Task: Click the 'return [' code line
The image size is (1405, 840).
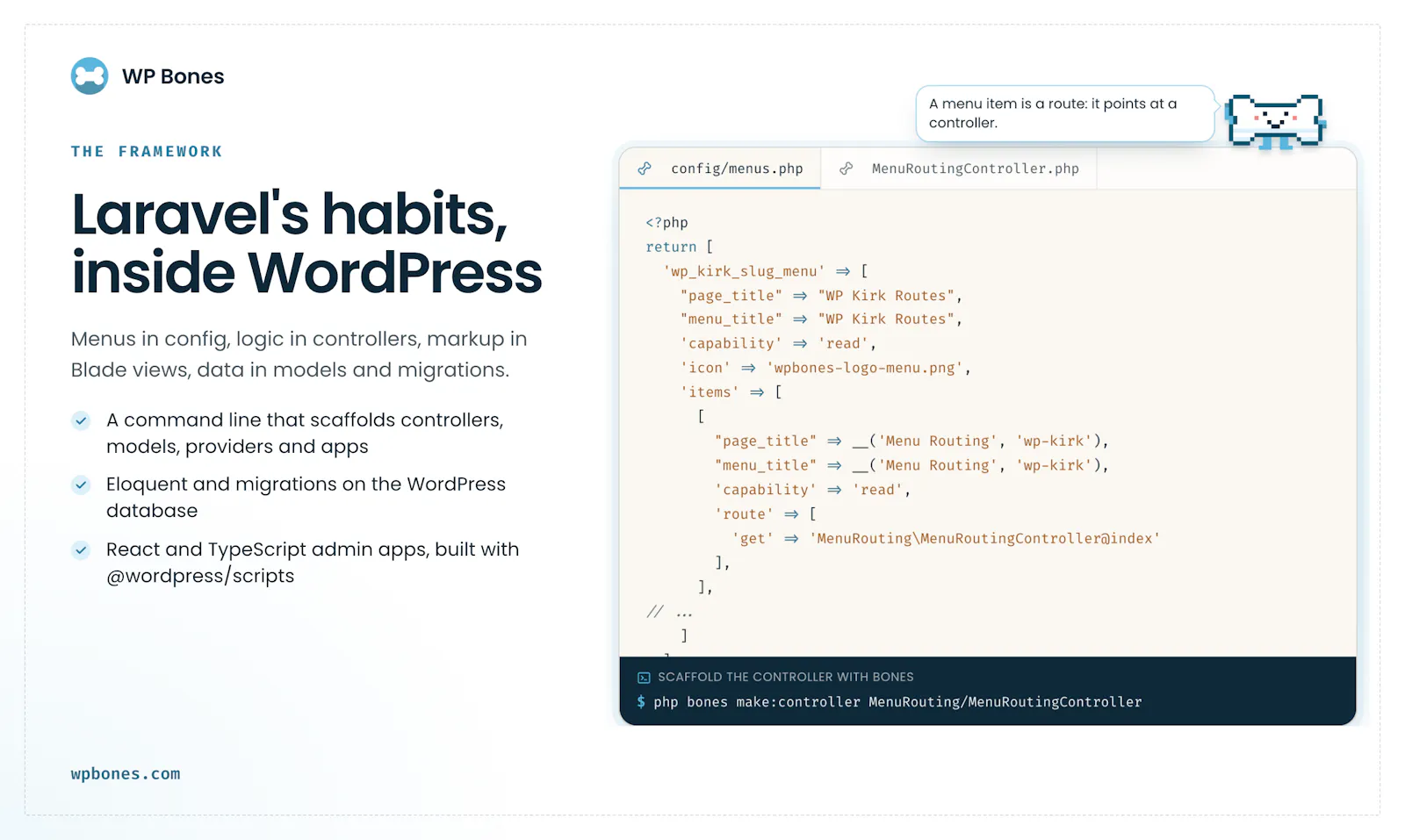Action: (680, 247)
